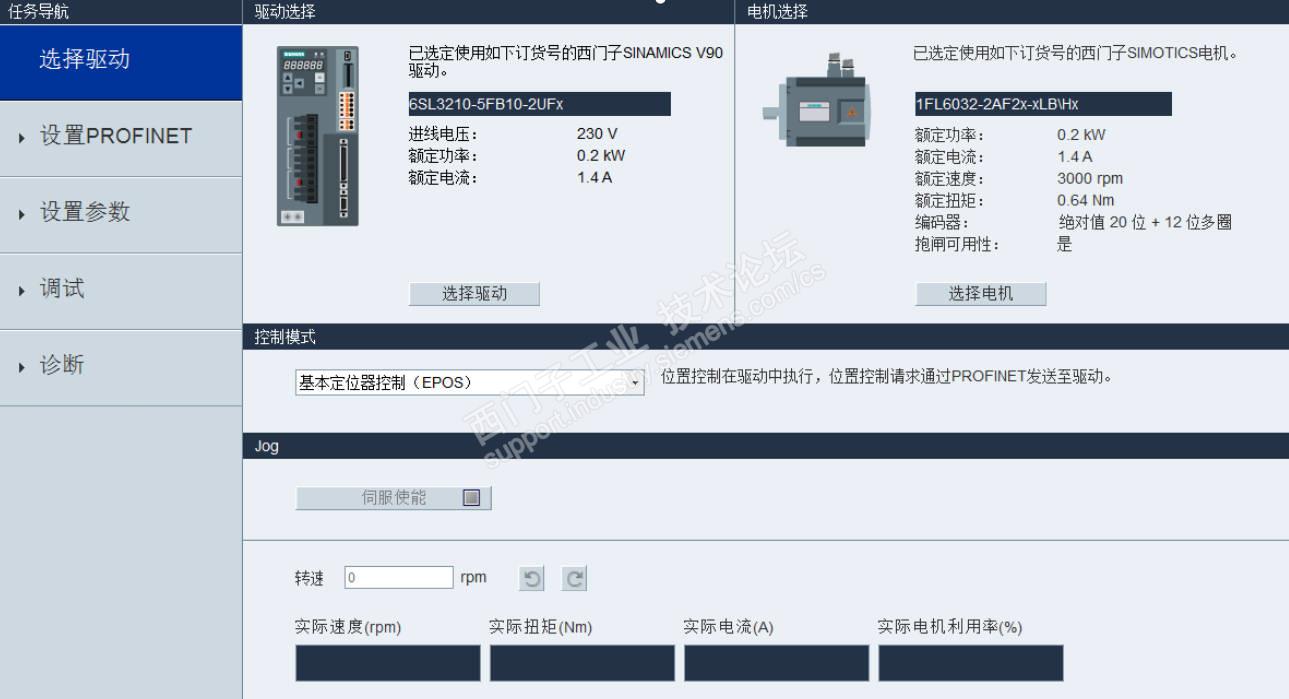Click the 电机选择 section header
The height and width of the screenshot is (699, 1289).
(1012, 12)
